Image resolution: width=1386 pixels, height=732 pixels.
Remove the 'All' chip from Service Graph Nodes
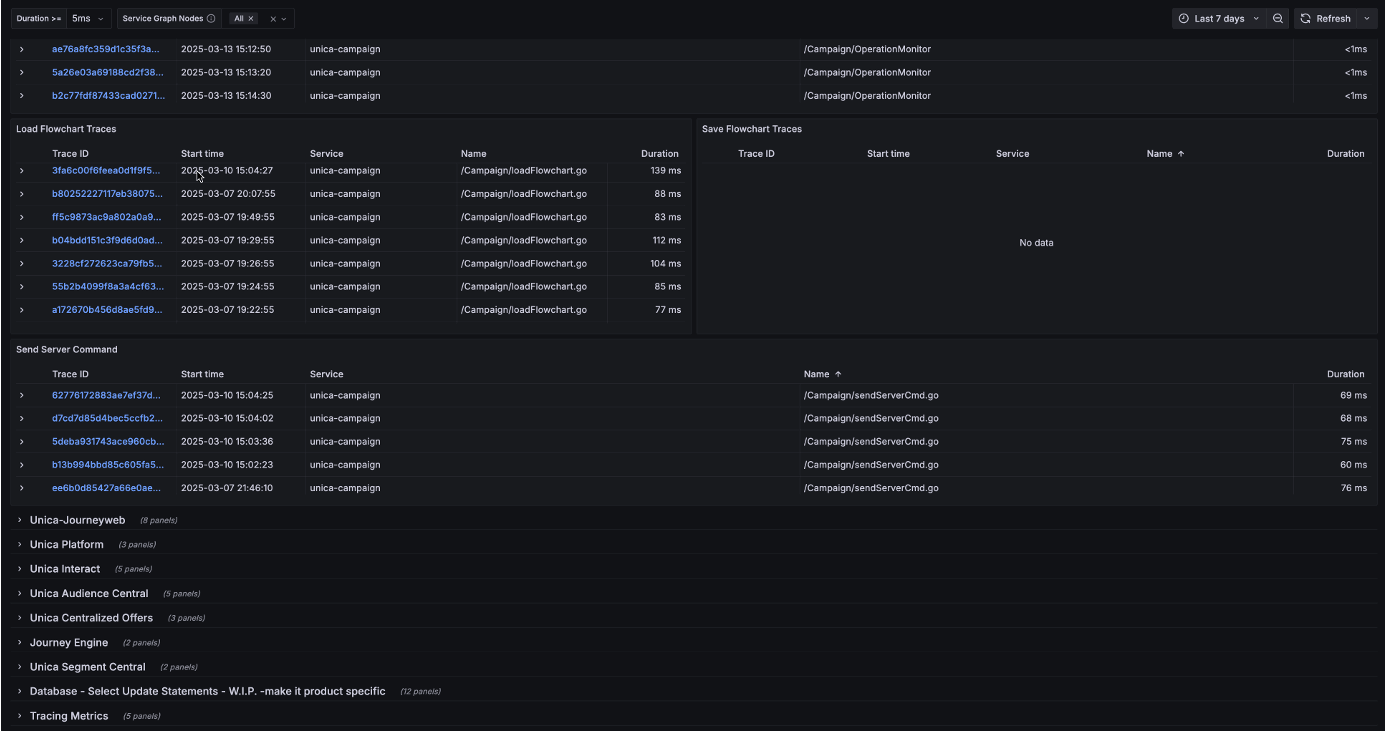tap(250, 19)
